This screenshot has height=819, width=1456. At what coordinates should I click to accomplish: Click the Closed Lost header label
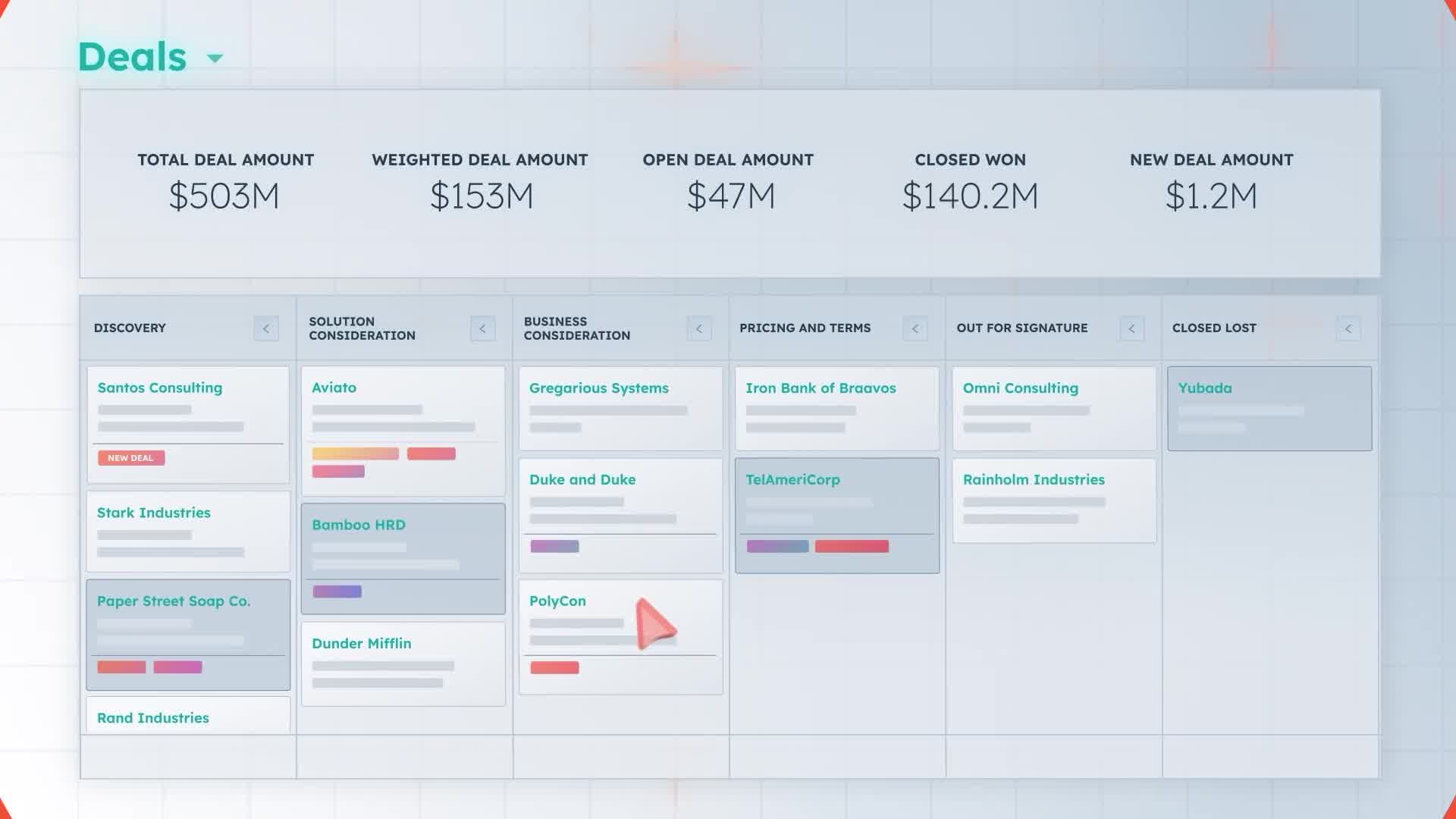click(x=1214, y=328)
